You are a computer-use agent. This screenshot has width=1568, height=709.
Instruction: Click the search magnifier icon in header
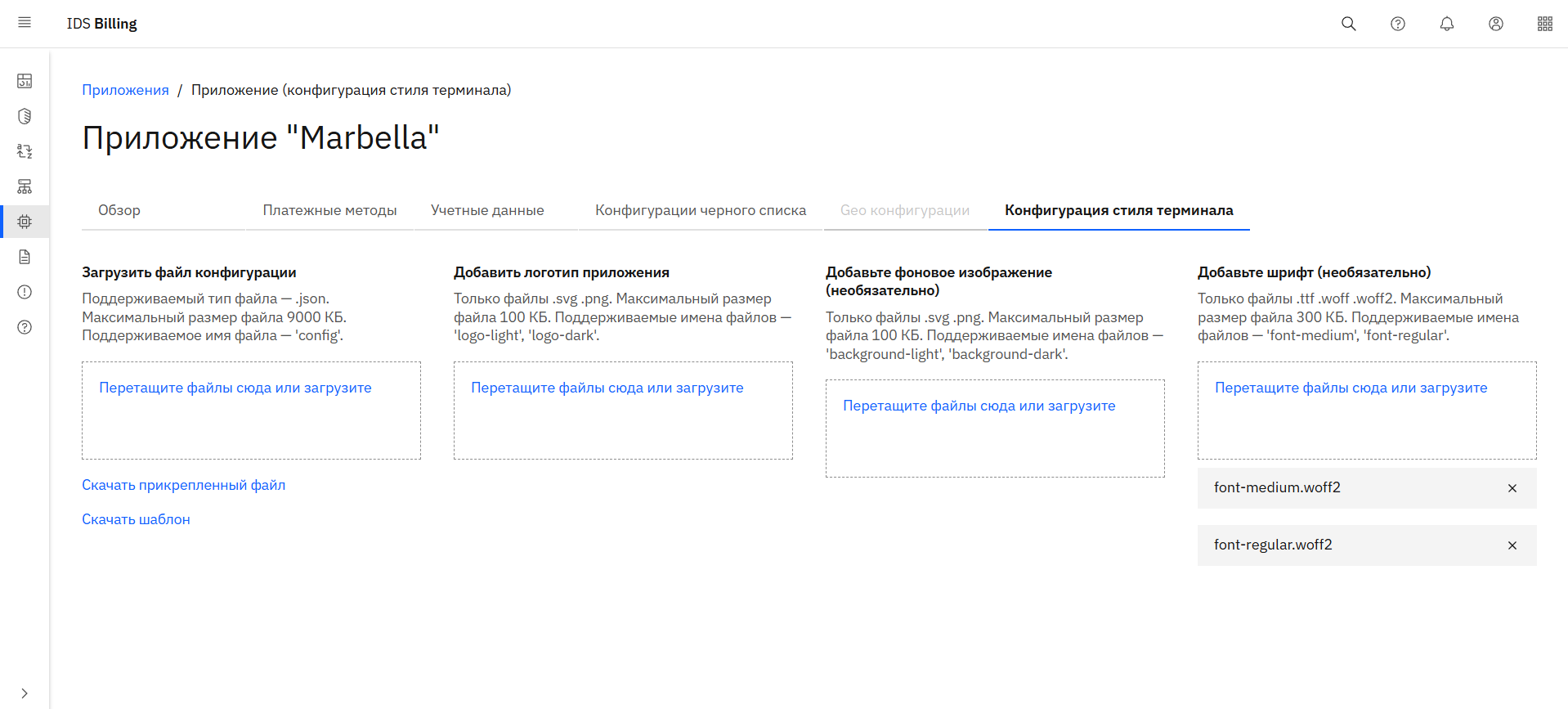coord(1348,24)
